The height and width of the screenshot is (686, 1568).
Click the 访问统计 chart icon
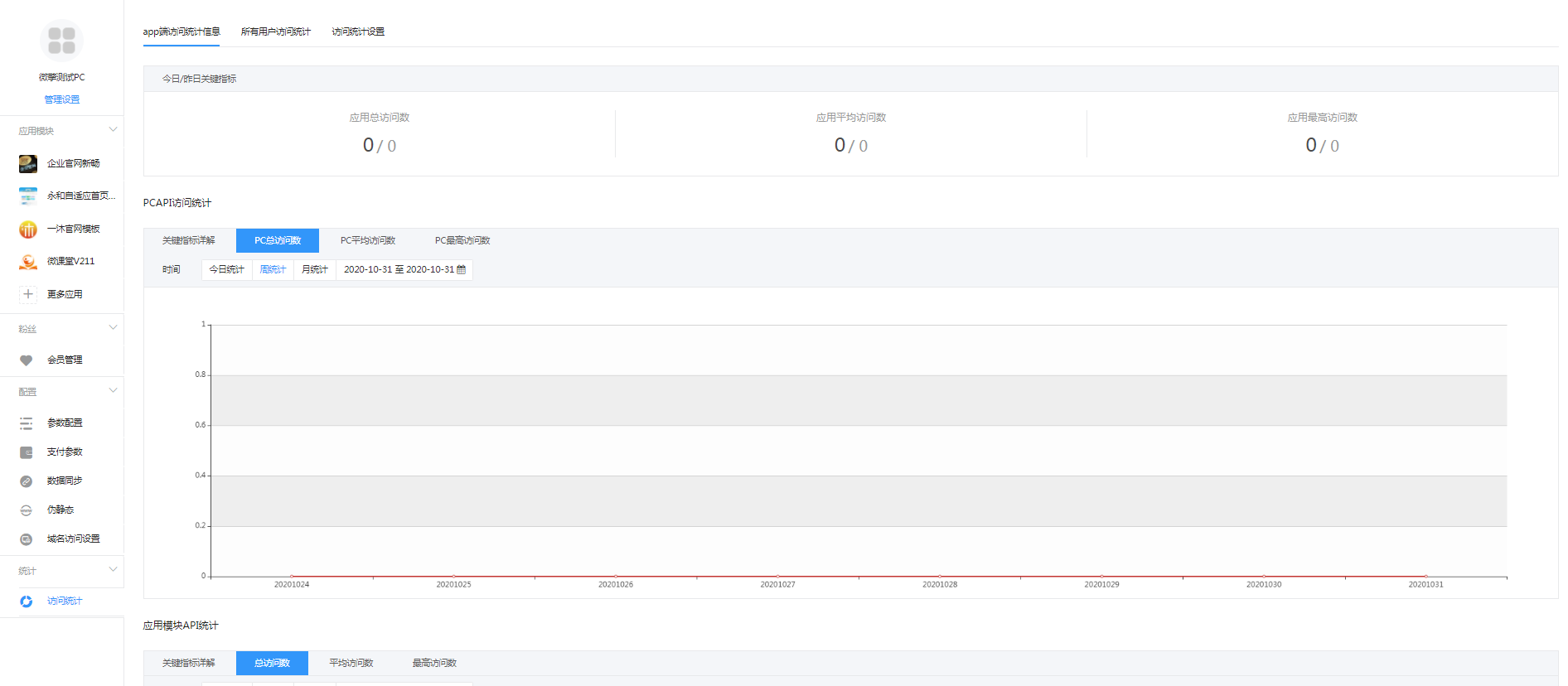coord(27,601)
